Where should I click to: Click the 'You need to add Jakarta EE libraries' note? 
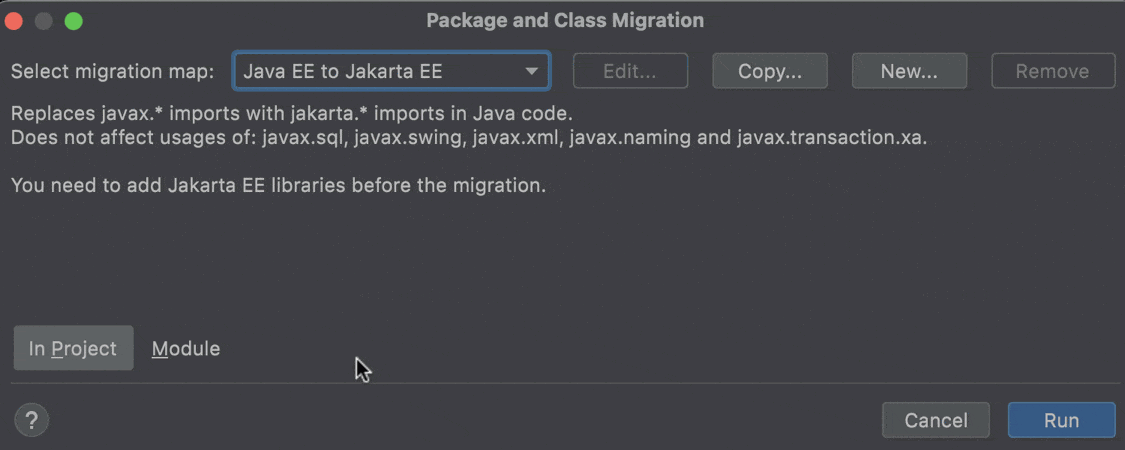click(x=278, y=185)
